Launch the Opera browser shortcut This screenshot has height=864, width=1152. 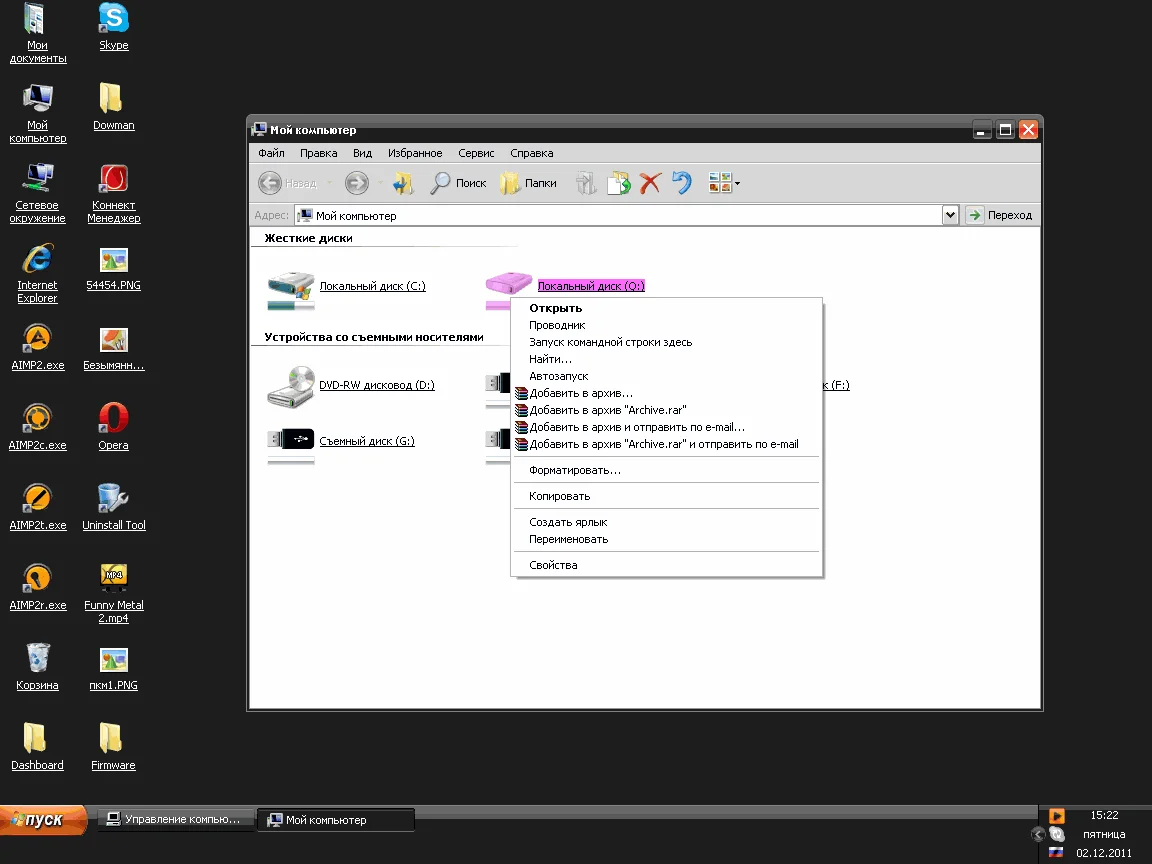coord(113,427)
